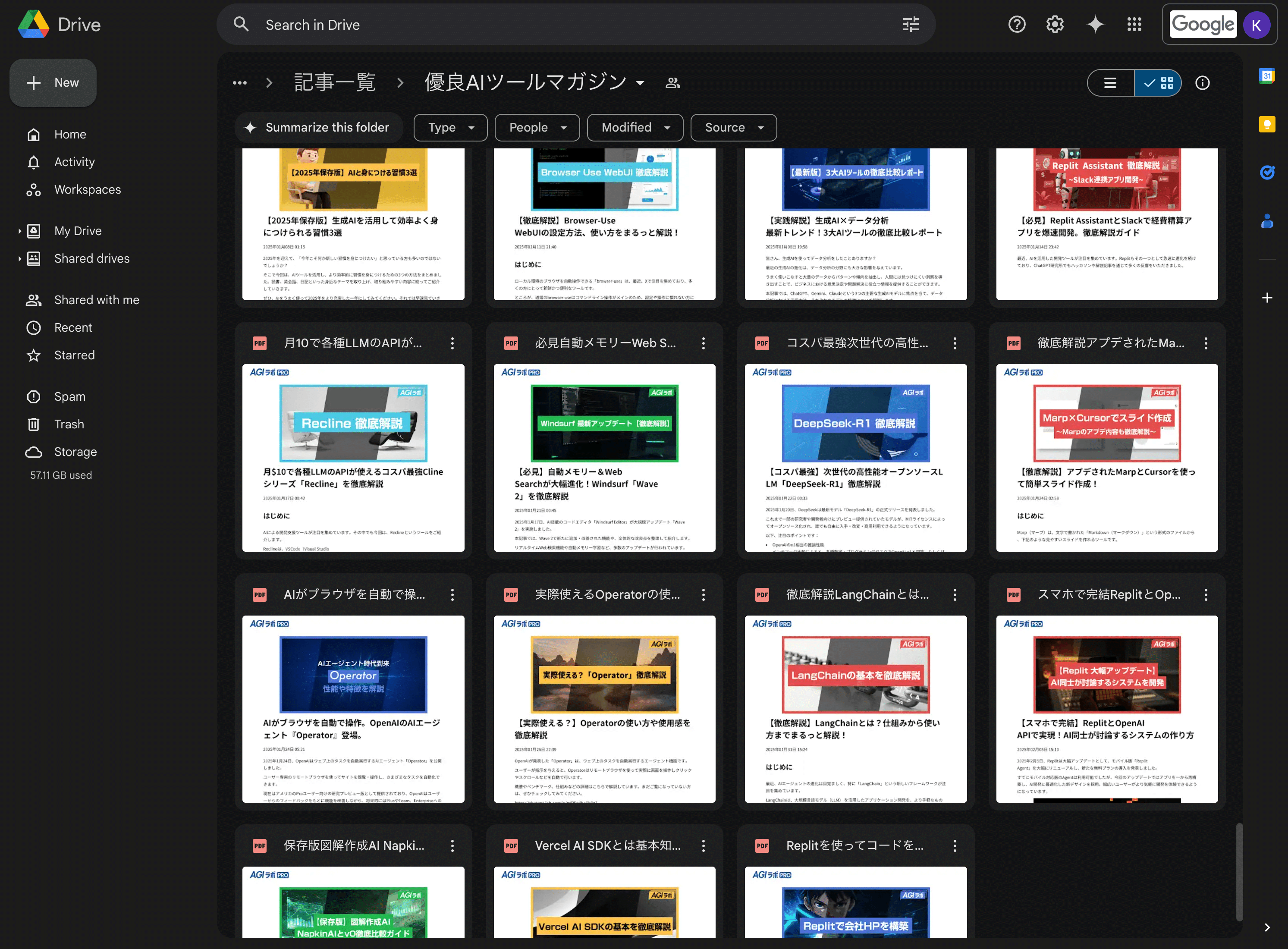
Task: Open advanced search filter options icon
Action: [911, 24]
